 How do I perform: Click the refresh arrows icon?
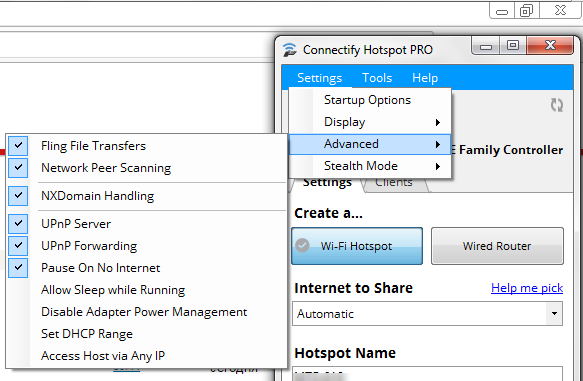[557, 105]
